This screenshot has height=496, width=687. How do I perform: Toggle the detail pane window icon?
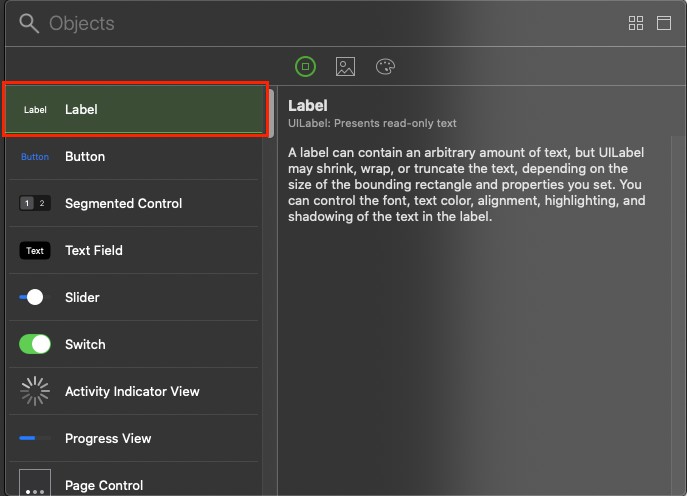[x=663, y=23]
